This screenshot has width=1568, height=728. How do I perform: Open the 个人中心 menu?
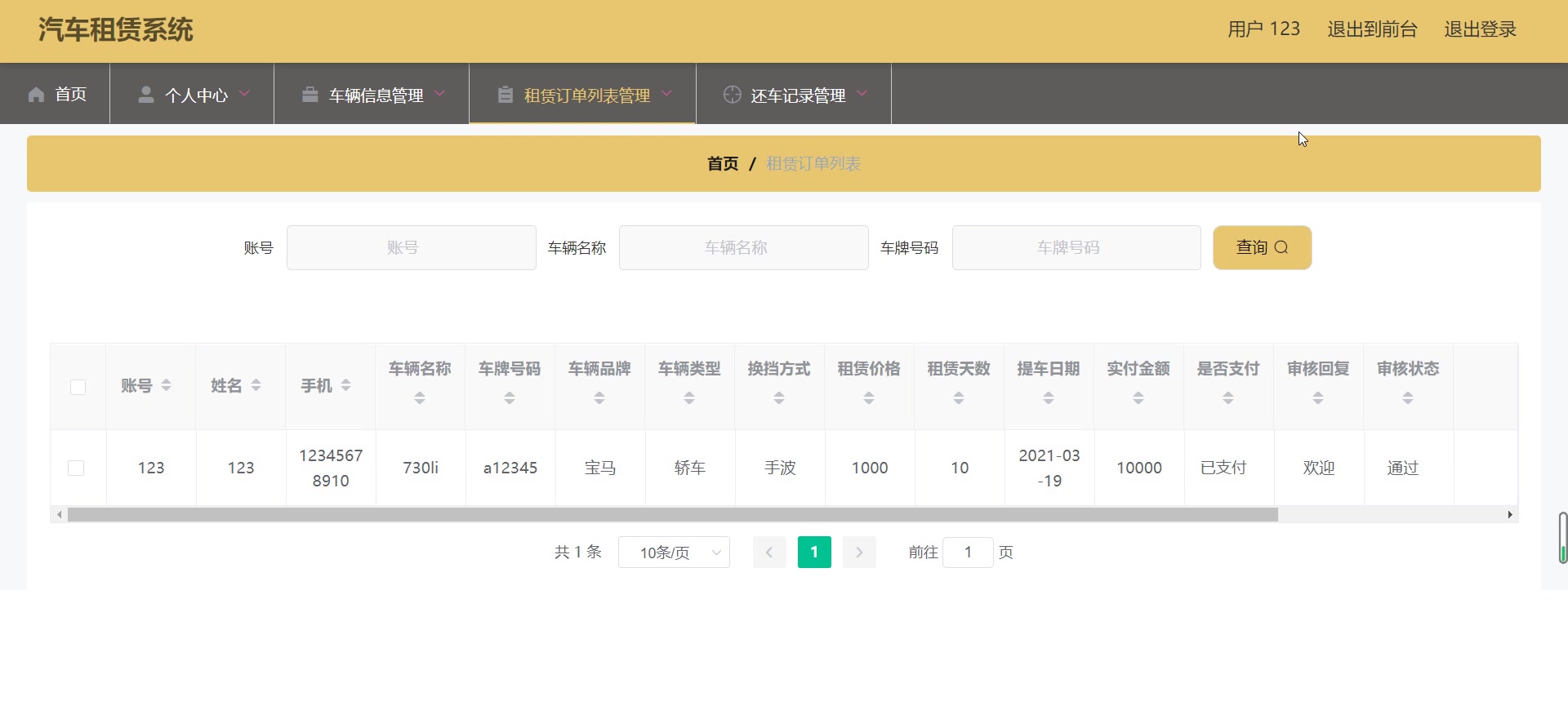pyautogui.click(x=192, y=94)
